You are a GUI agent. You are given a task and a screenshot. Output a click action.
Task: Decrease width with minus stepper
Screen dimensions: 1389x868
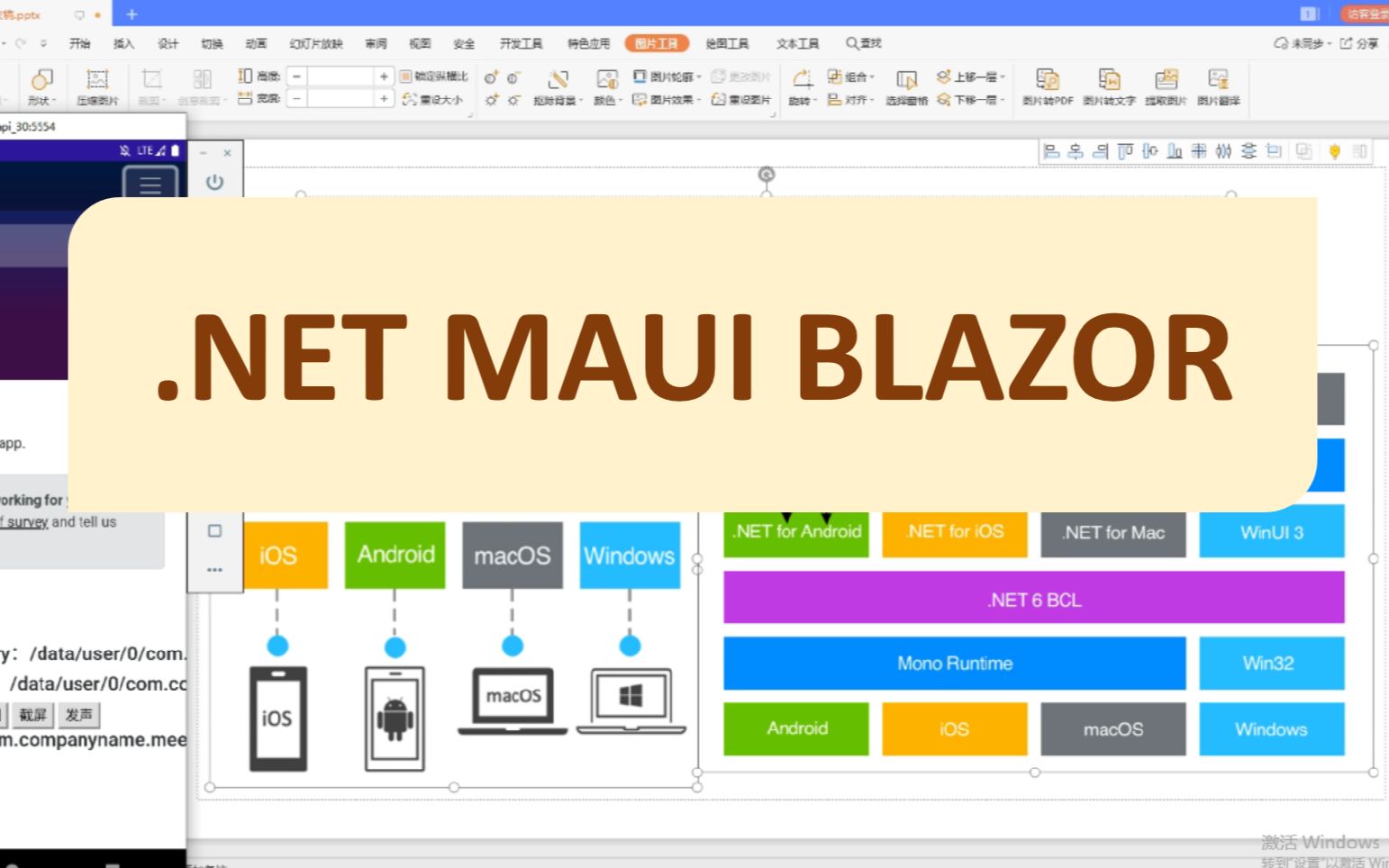(296, 98)
